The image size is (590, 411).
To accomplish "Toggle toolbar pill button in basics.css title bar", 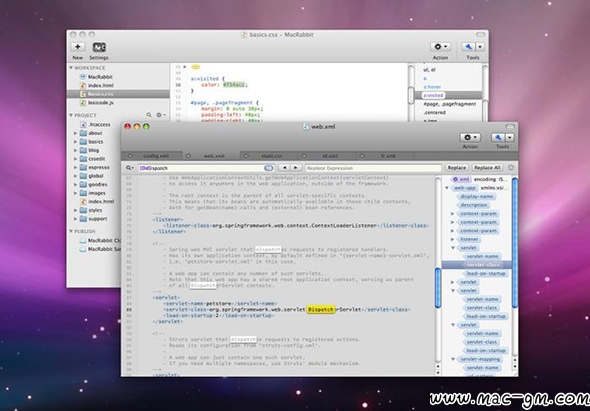I will point(481,35).
